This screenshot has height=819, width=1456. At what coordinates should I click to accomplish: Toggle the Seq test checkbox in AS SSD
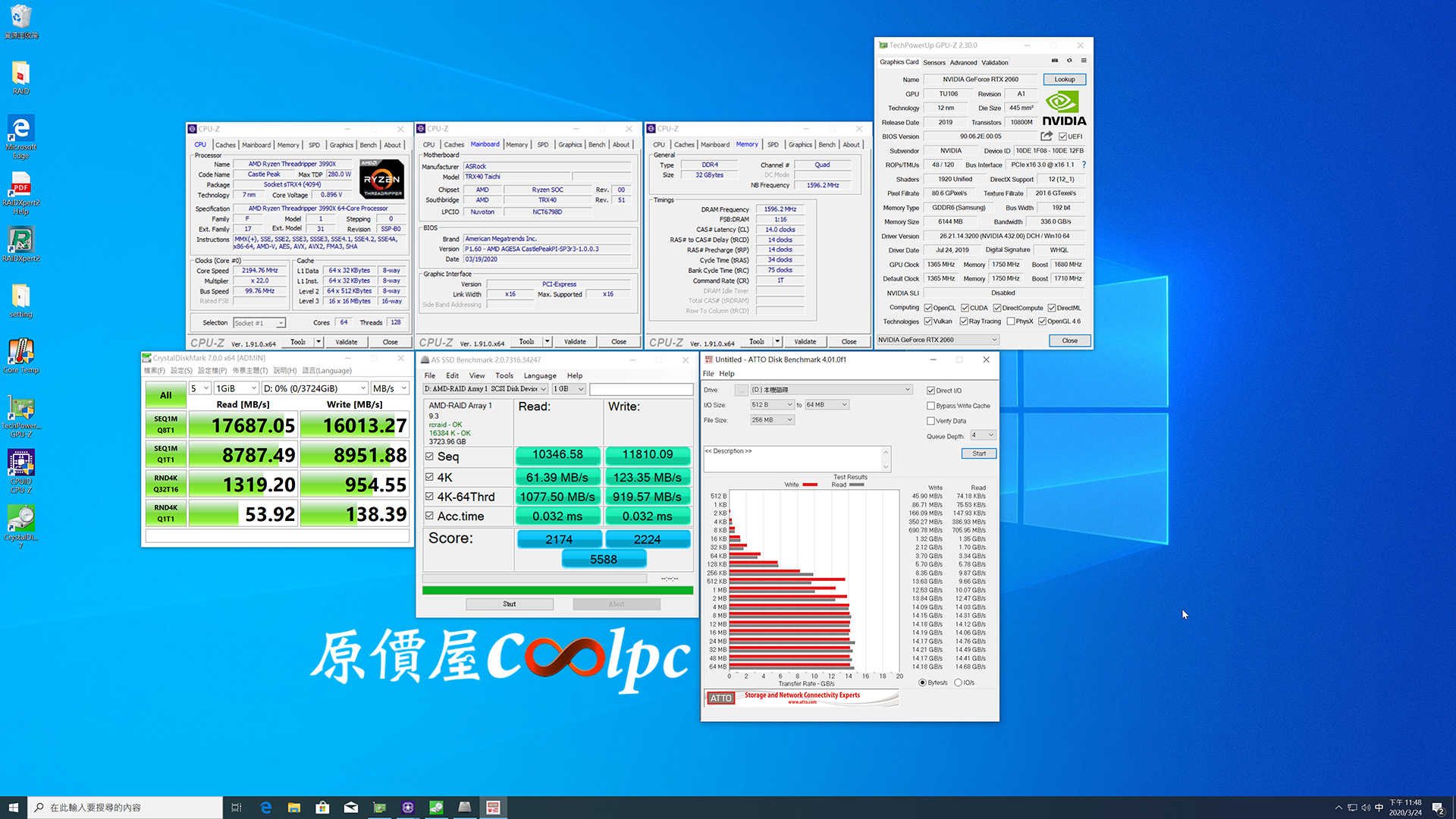(429, 457)
